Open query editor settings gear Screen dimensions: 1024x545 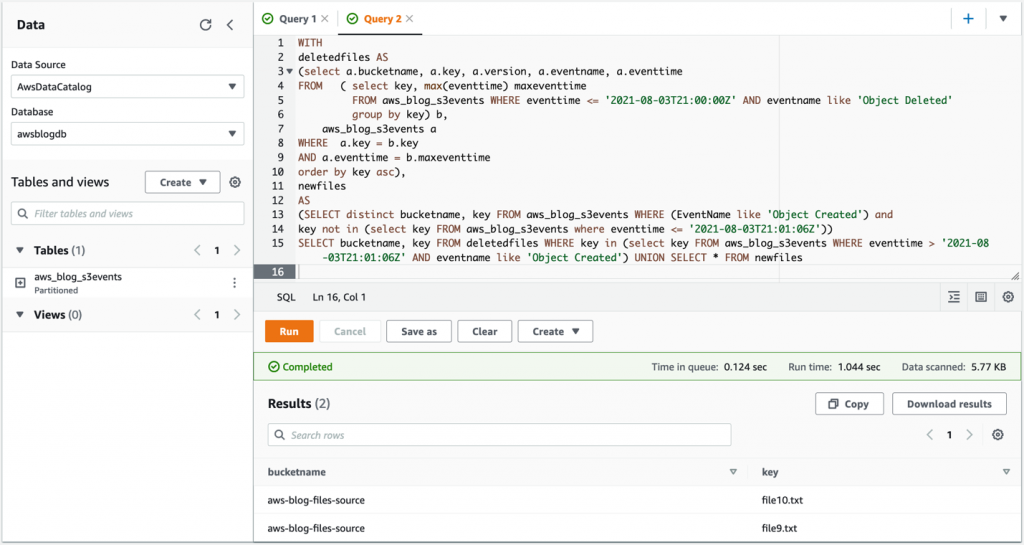1008,297
